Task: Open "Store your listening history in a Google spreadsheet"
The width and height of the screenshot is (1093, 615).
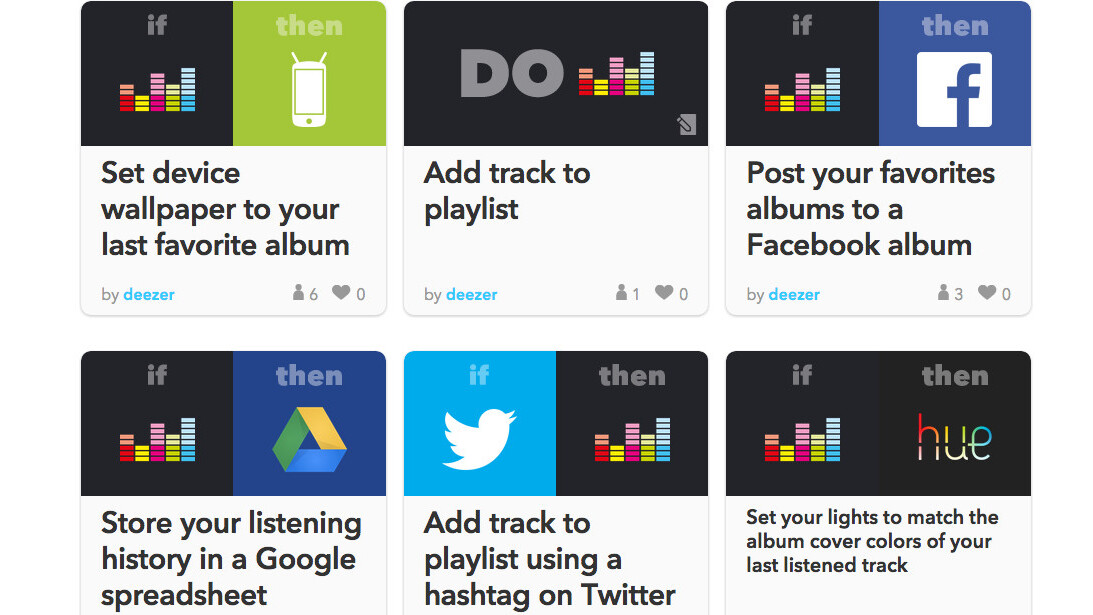Action: click(x=231, y=558)
